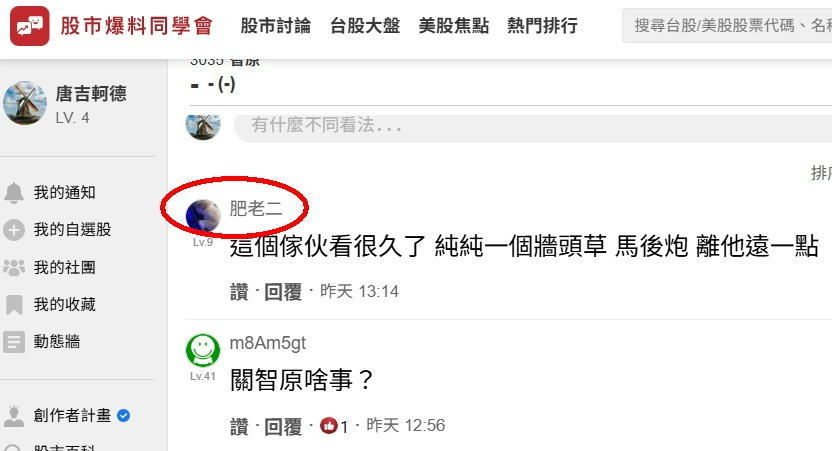This screenshot has width=832, height=451.
Task: Click the red thumbs-up reaction icon
Action: pos(328,426)
